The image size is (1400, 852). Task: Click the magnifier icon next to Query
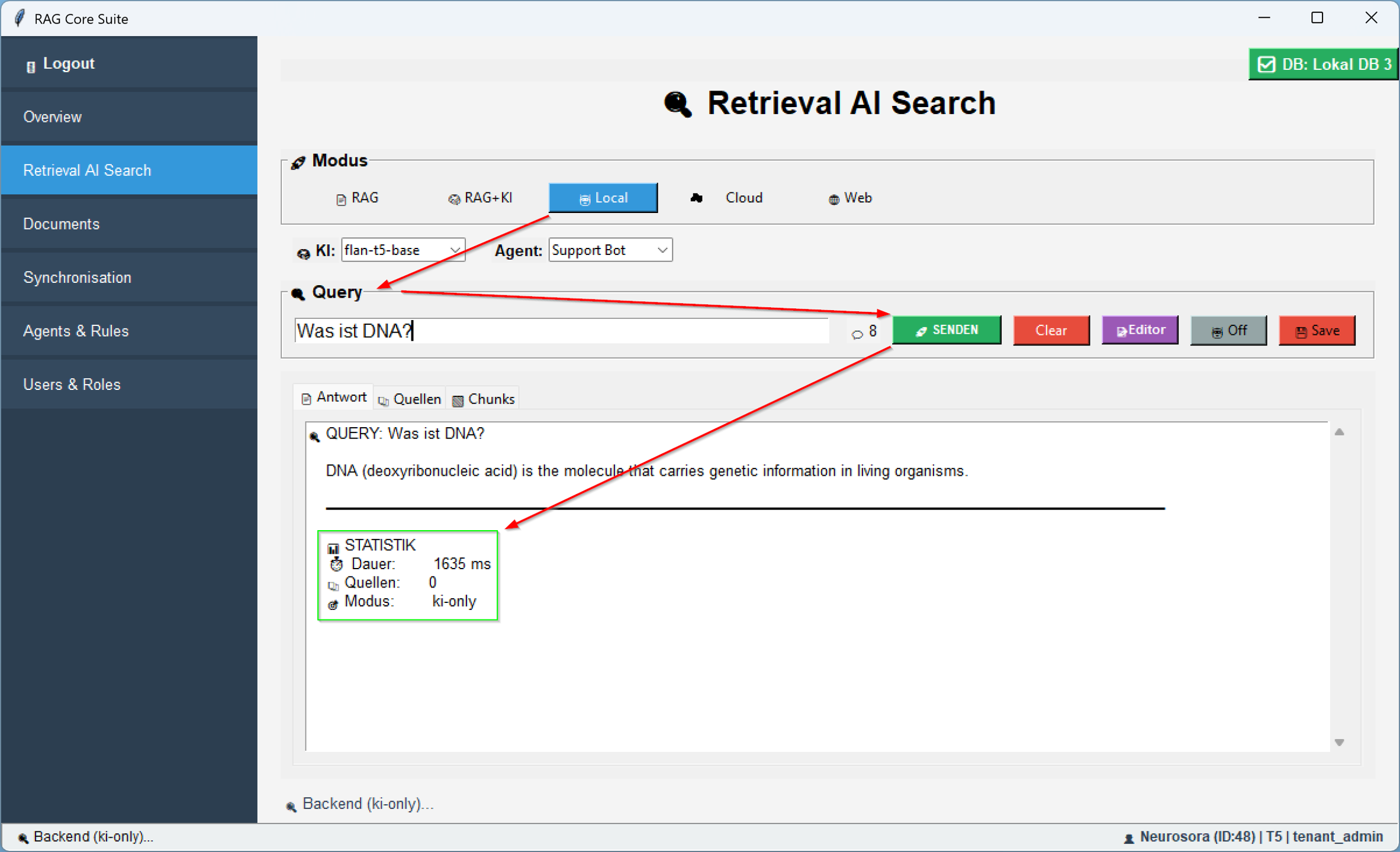(298, 293)
